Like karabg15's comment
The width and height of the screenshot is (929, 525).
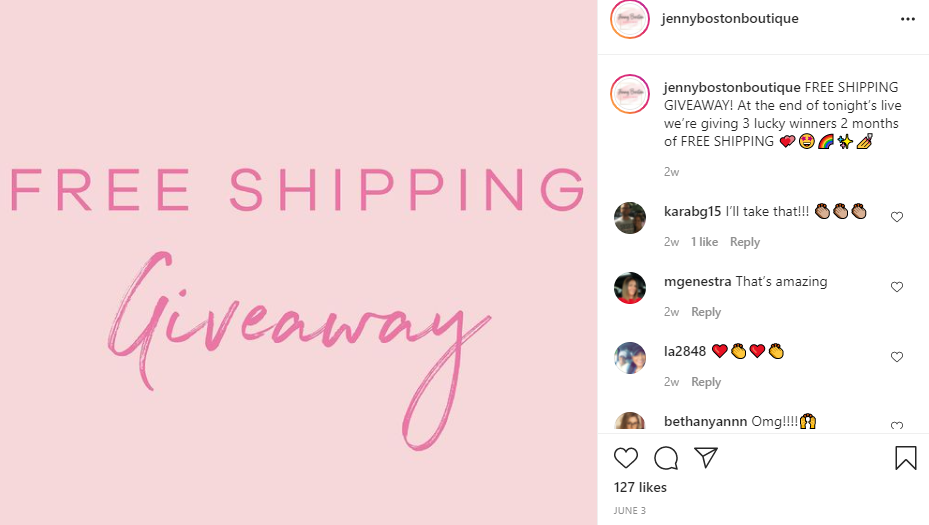click(x=897, y=217)
